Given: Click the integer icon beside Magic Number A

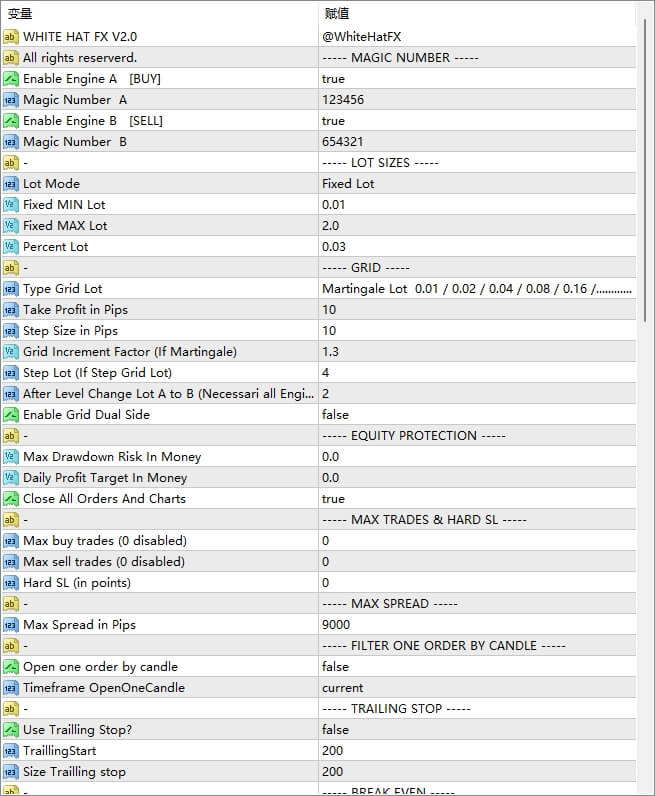Looking at the screenshot, I should tap(10, 100).
